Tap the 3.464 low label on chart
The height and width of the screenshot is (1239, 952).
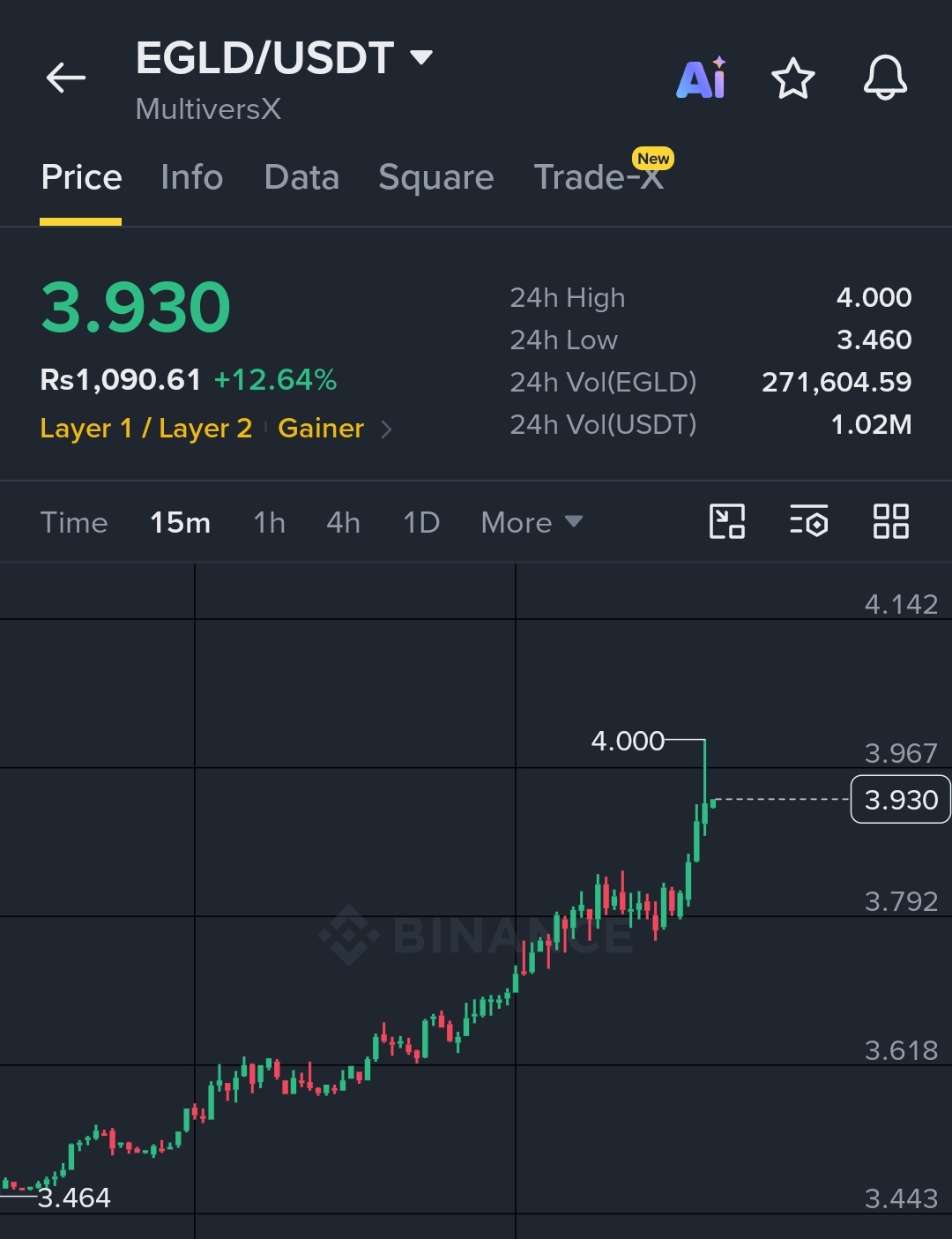pos(74,1198)
